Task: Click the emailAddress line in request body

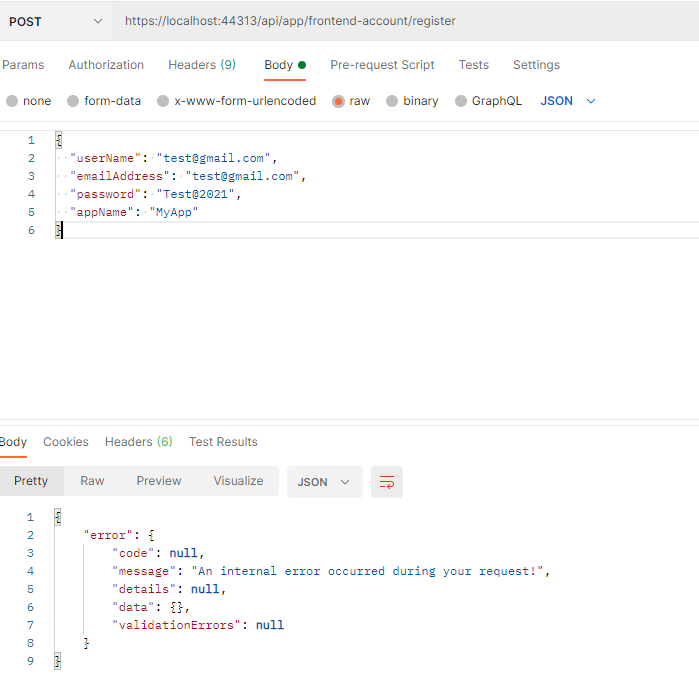Action: 188,176
